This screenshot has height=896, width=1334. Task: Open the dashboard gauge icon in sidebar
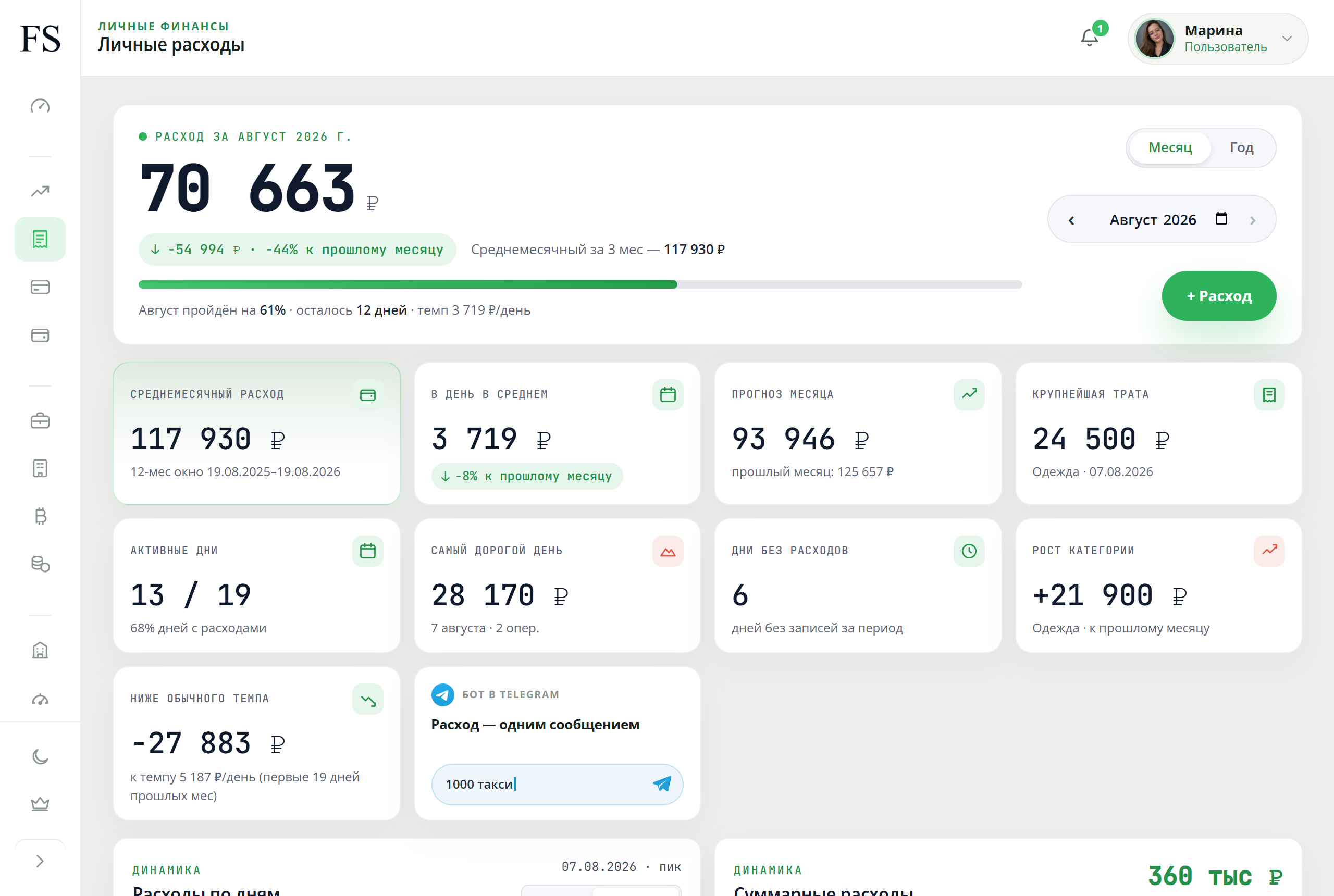tap(40, 106)
